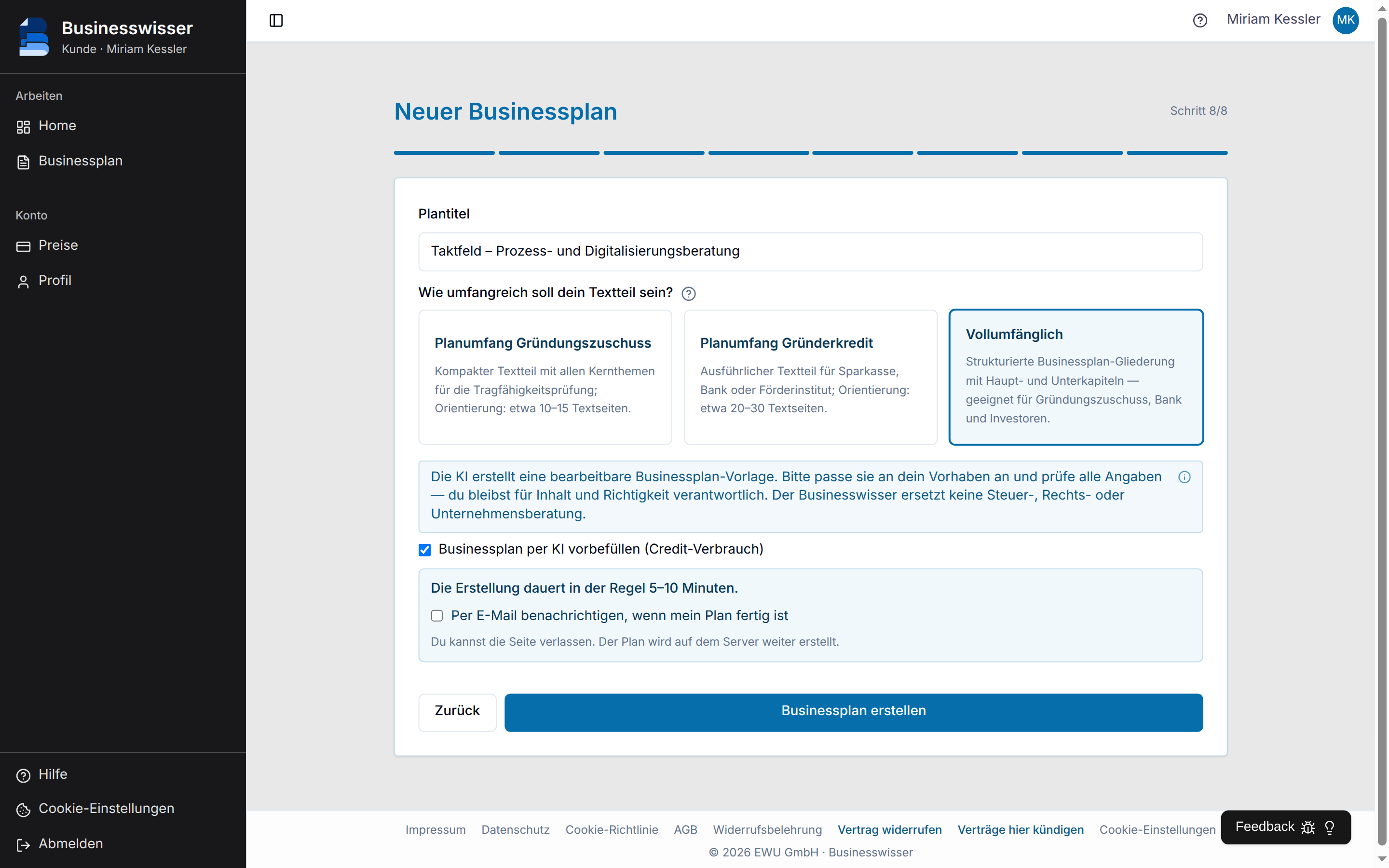
Task: Click the first progress bar segment
Action: click(444, 153)
